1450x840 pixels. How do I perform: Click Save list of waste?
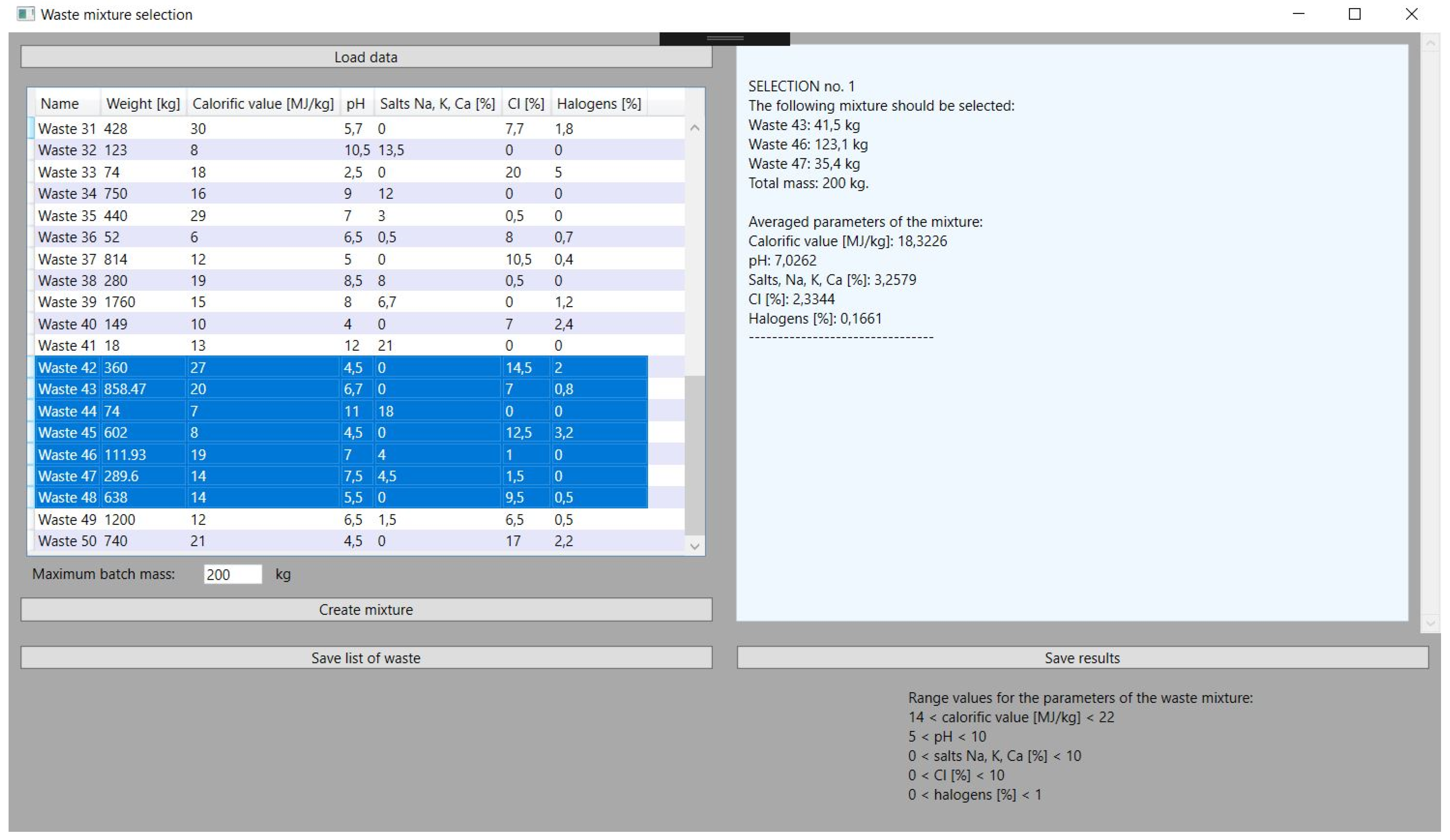click(x=366, y=658)
